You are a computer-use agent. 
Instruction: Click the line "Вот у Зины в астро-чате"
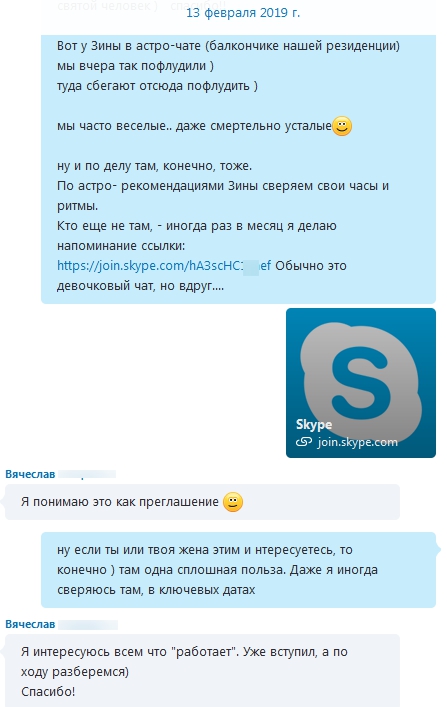click(x=228, y=46)
